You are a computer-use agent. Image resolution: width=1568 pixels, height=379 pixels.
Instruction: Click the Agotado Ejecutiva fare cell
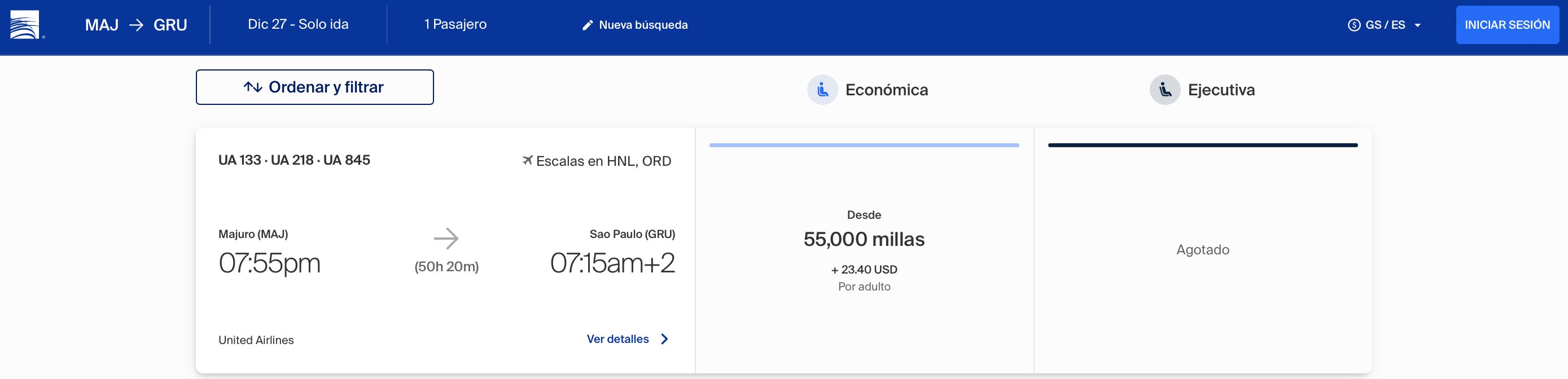click(1203, 250)
